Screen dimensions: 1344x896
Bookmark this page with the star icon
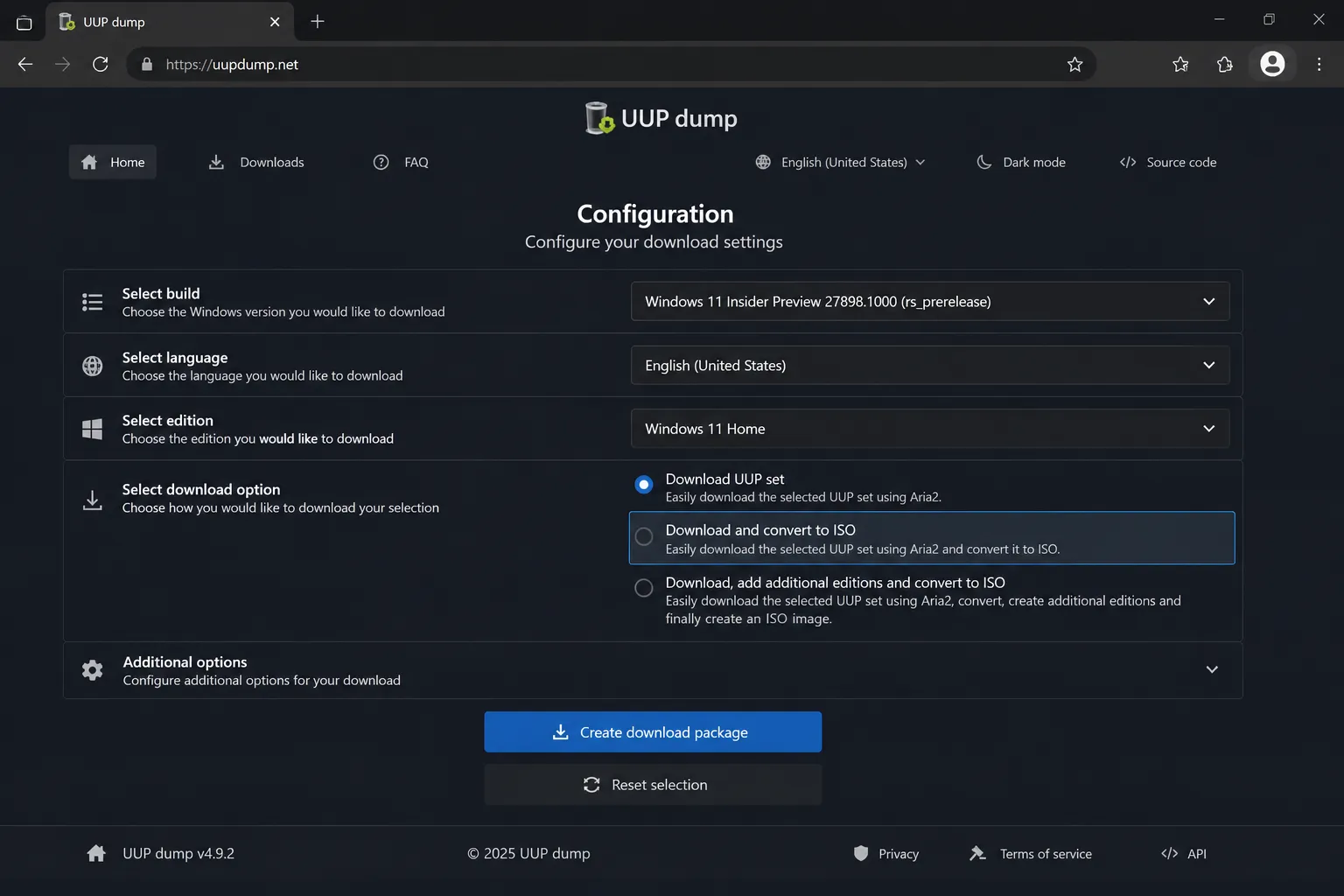click(x=1074, y=64)
